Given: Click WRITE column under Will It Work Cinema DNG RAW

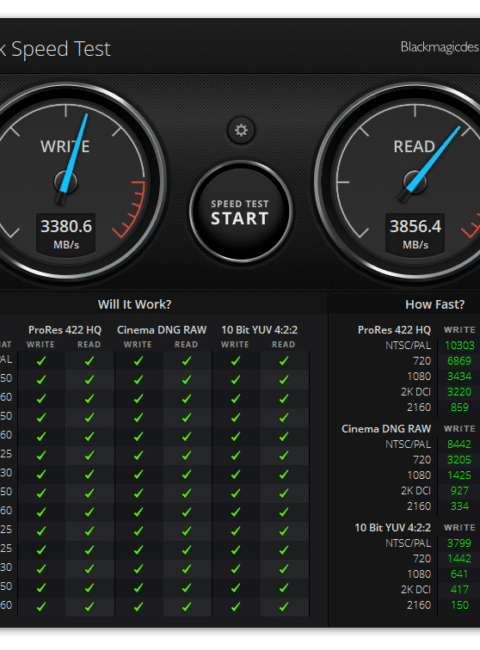Looking at the screenshot, I should tap(138, 344).
